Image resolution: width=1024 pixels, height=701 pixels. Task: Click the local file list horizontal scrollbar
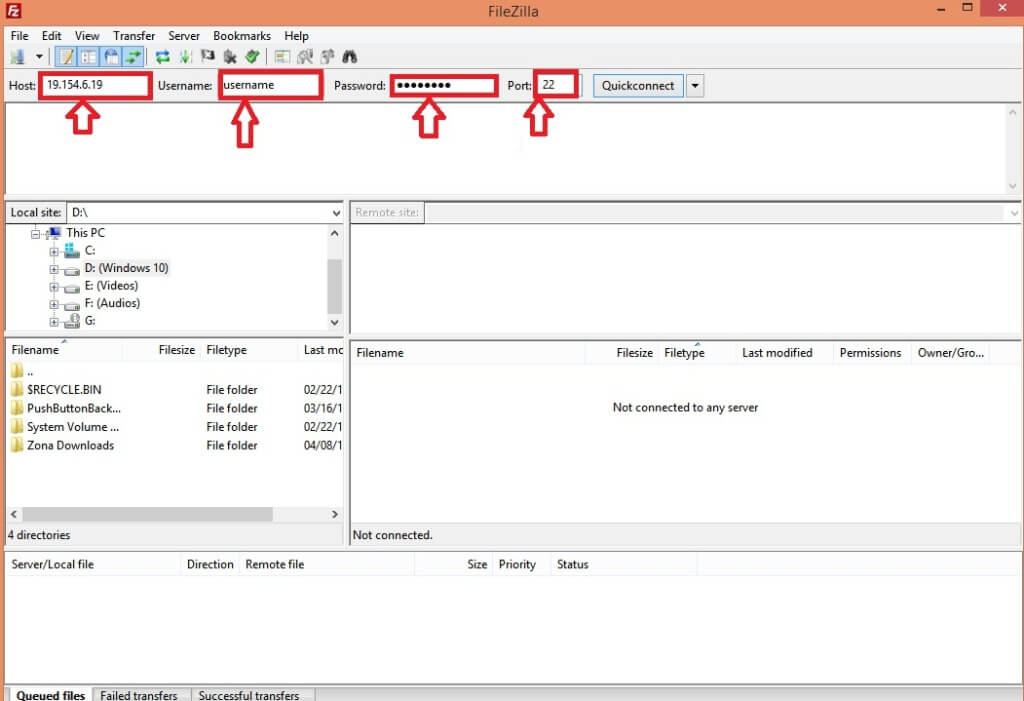(140, 514)
